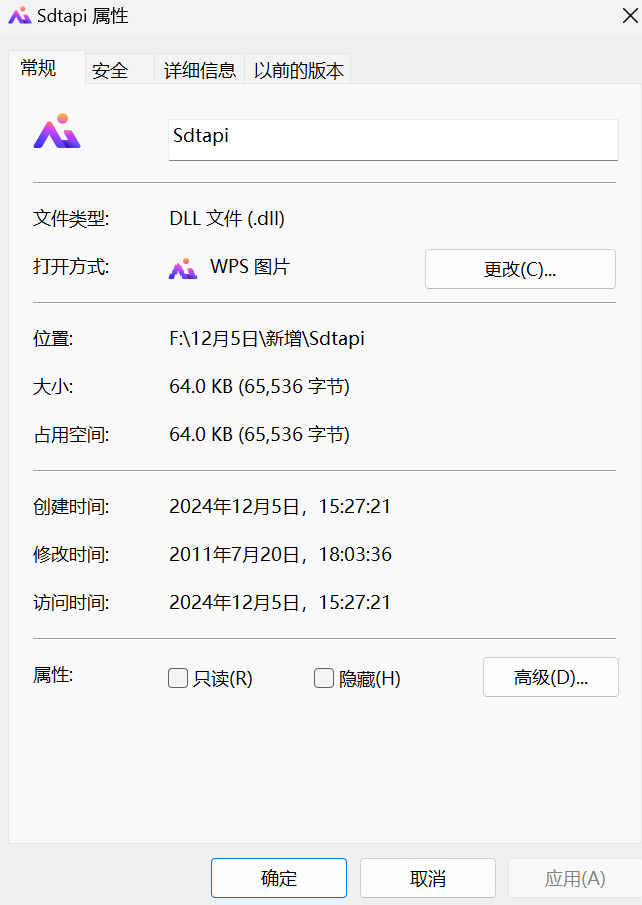Click the 打开方式: label
Image resolution: width=642 pixels, height=905 pixels.
pos(71,267)
